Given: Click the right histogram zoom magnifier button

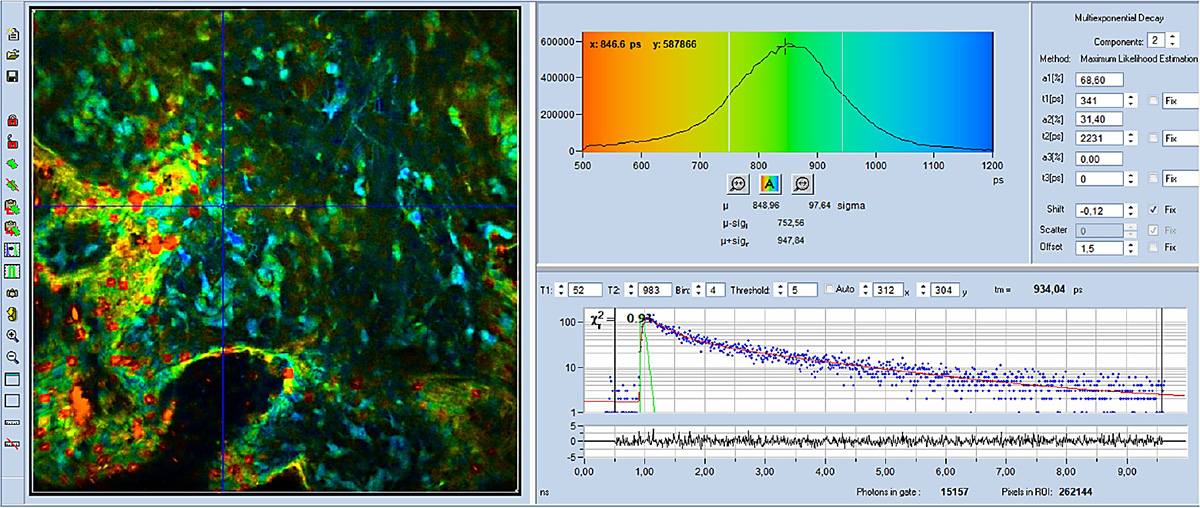Looking at the screenshot, I should [801, 184].
